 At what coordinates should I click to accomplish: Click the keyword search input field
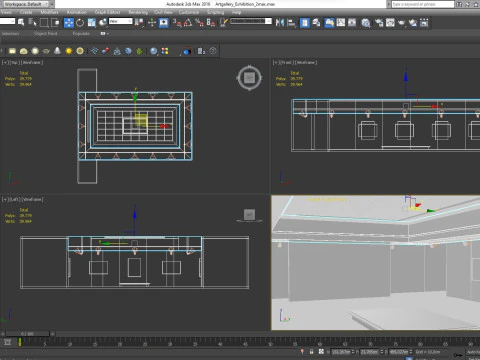423,4
